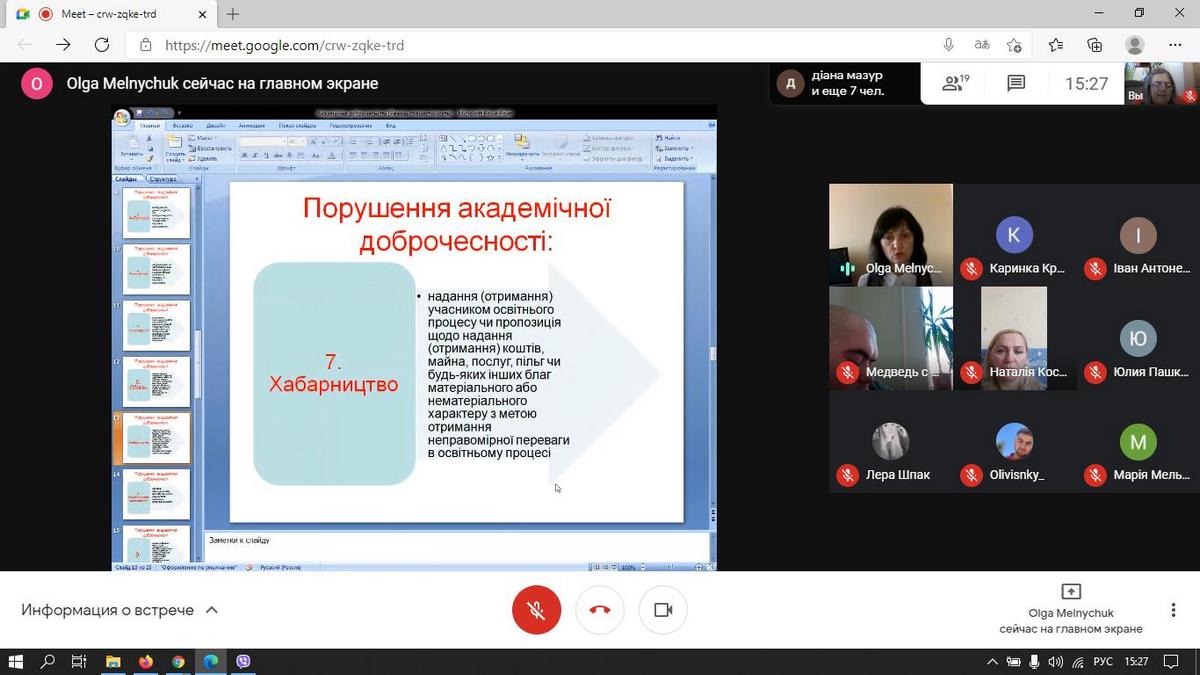Screen dimensions: 1200x675
Task: Toggle the camera on or off
Action: (662, 610)
